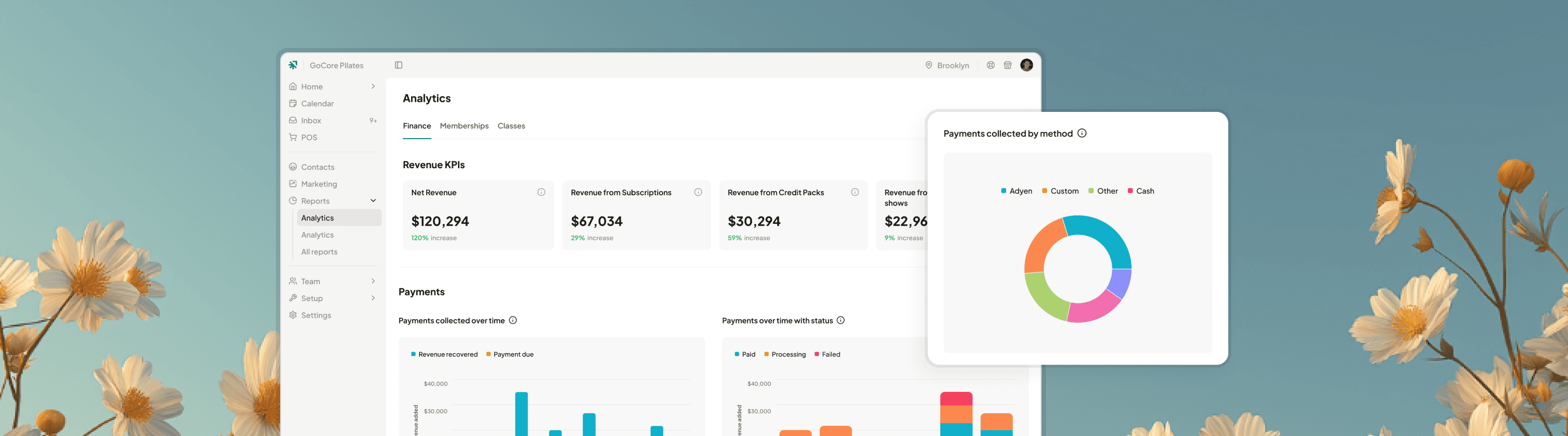Toggle Cash series in donut legend

1141,191
